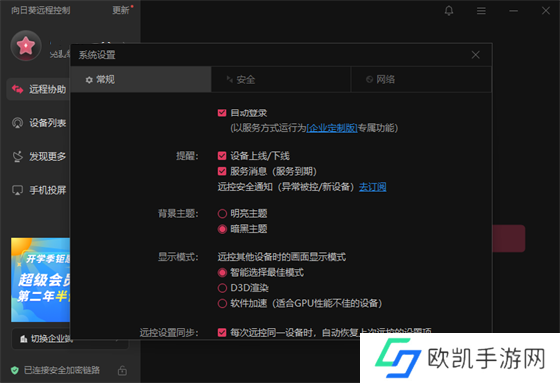Toggle the 自动登录 checkbox

222,113
